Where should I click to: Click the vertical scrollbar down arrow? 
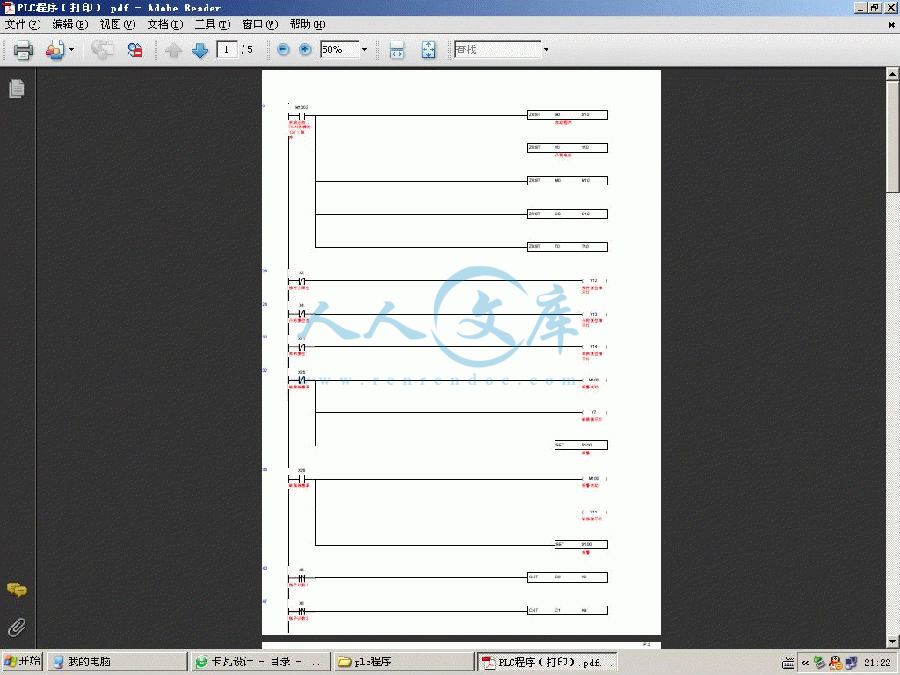(x=893, y=641)
